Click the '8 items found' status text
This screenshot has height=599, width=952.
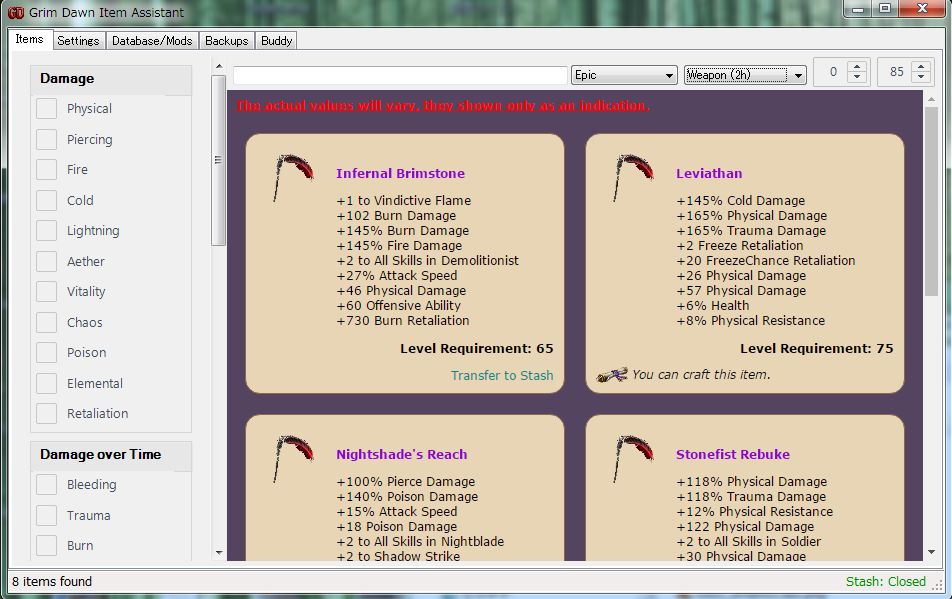[x=52, y=581]
